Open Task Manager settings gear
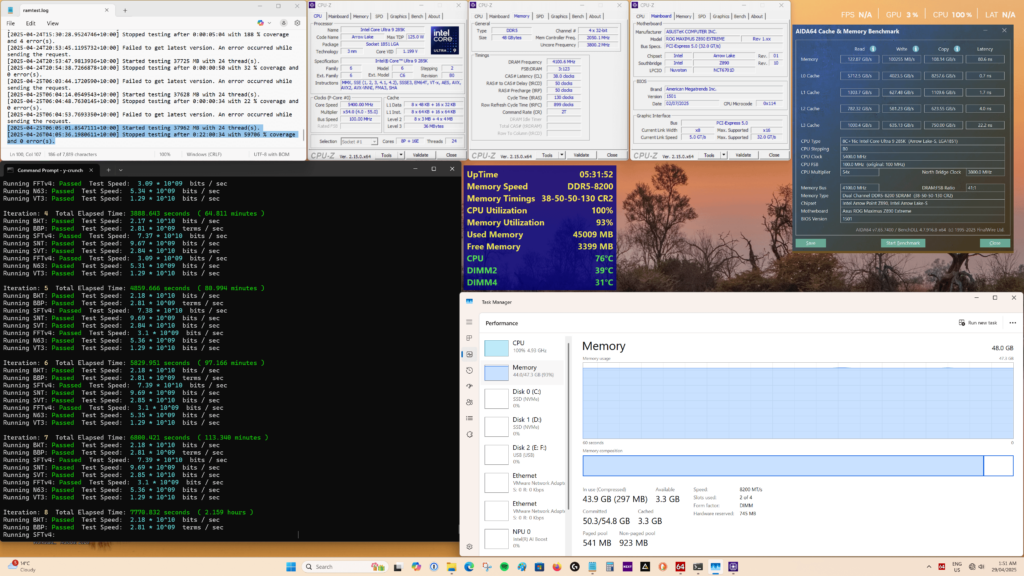 pos(469,547)
